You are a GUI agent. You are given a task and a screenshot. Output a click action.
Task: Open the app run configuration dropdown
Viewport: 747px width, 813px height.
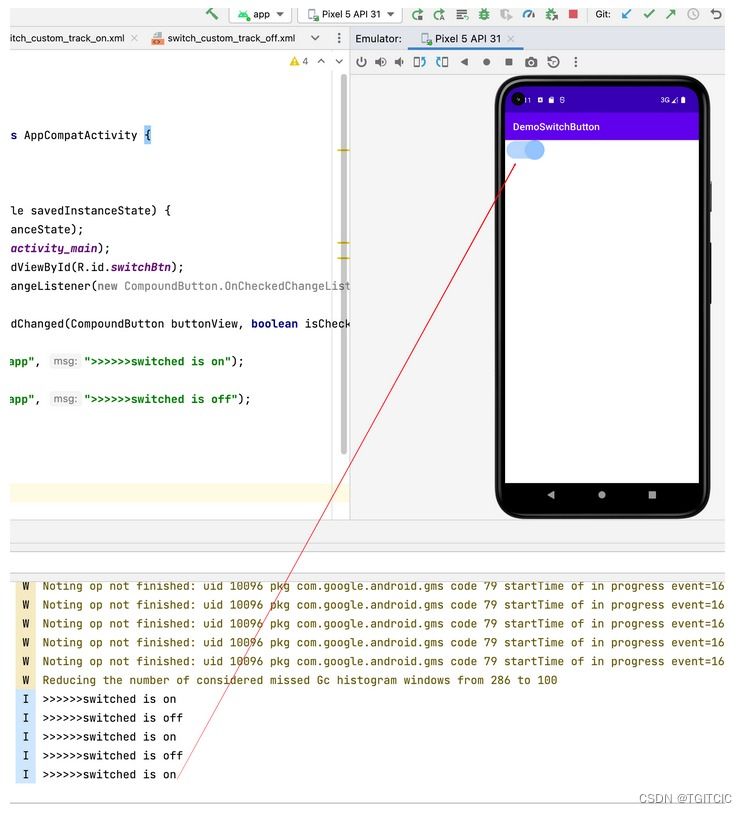point(261,14)
